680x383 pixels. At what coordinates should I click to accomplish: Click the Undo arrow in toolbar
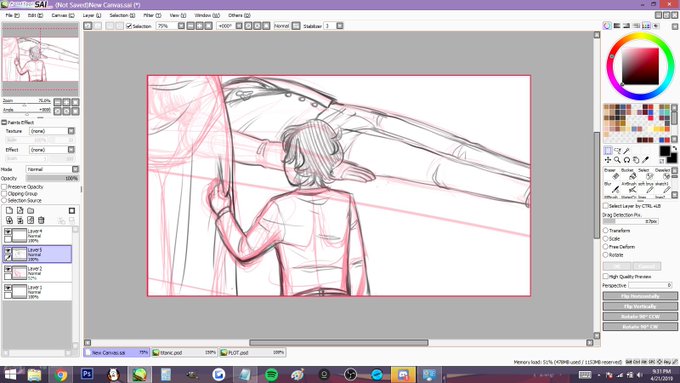pos(88,26)
